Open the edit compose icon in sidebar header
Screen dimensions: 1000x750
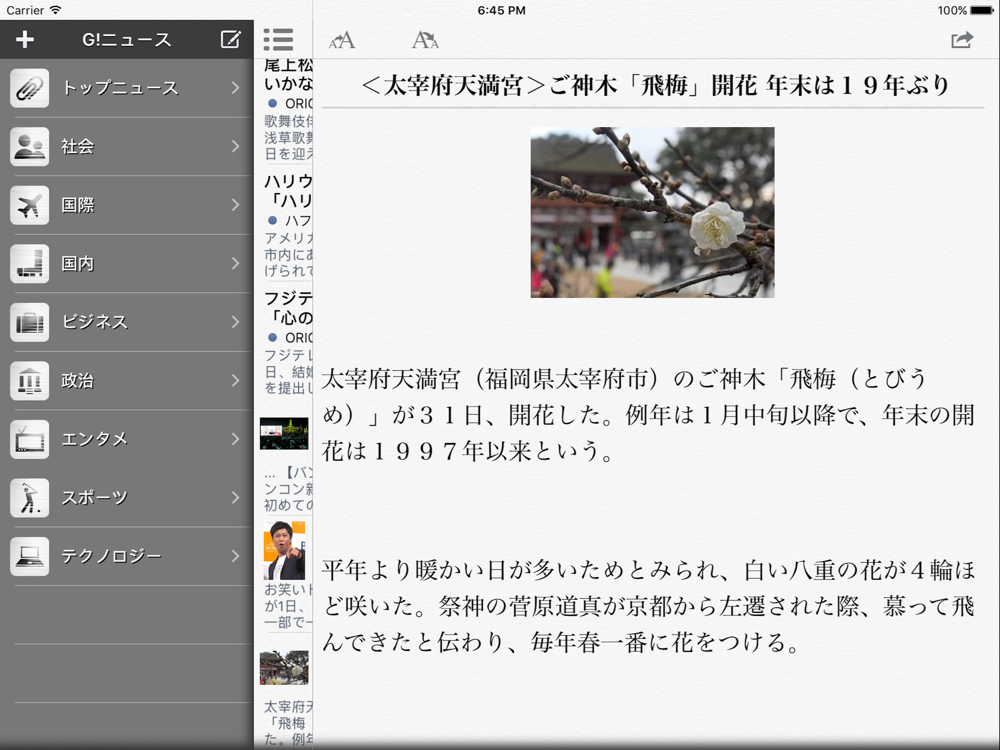[230, 40]
